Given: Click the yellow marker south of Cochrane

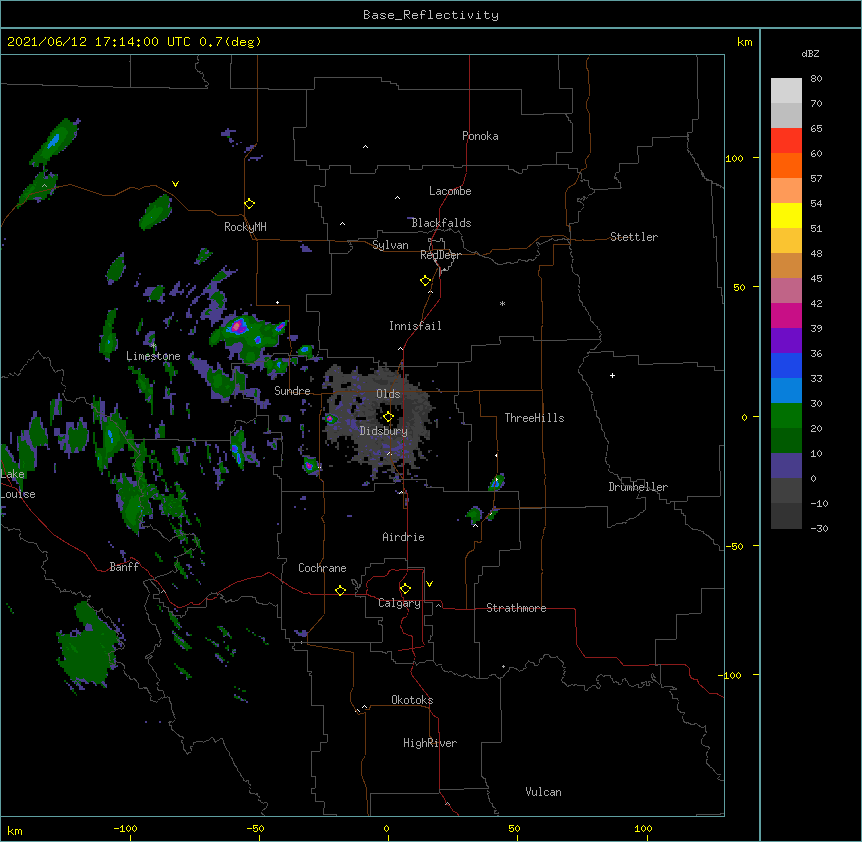Looking at the screenshot, I should point(340,590).
